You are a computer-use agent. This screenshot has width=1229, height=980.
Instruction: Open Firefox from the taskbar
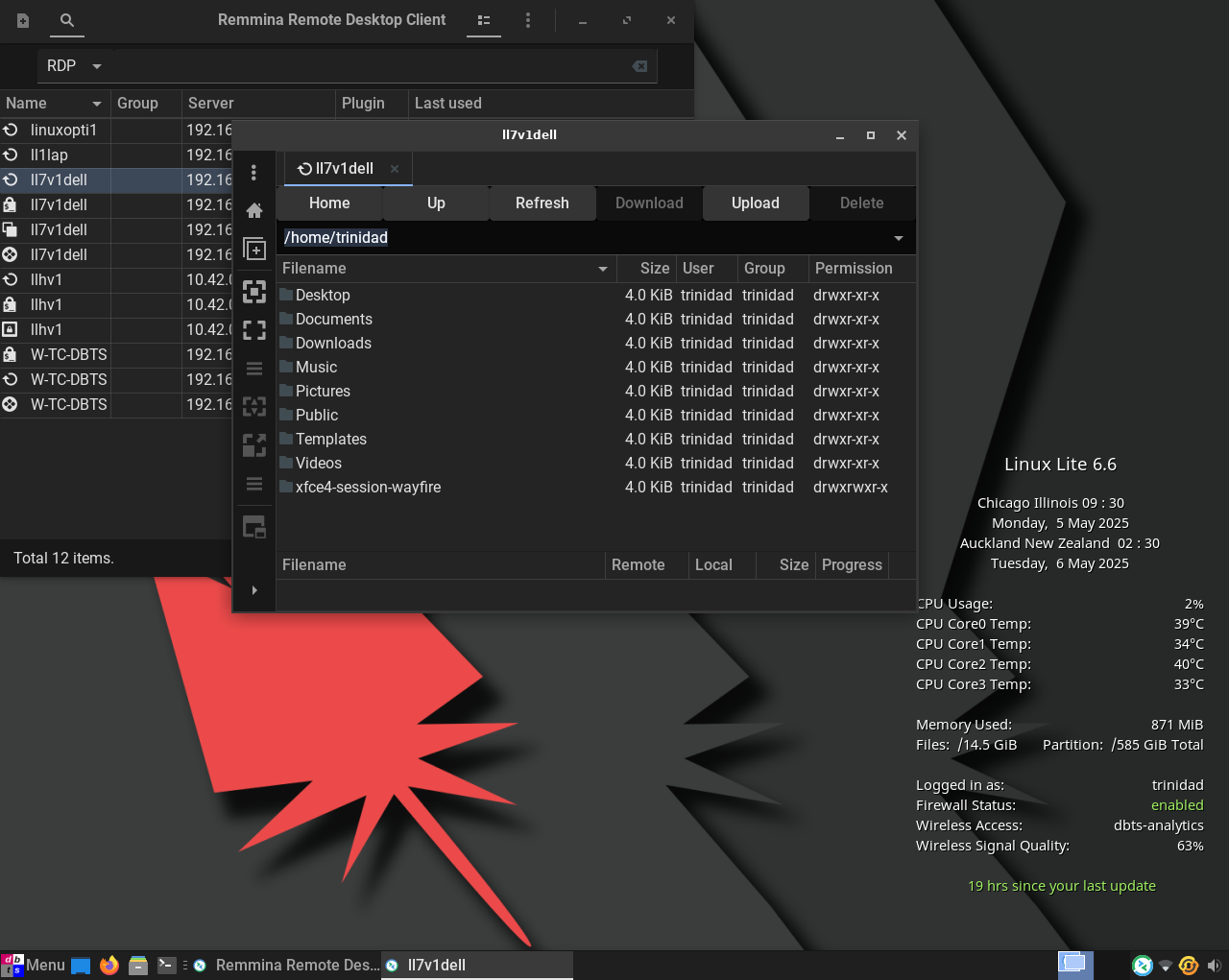109,965
